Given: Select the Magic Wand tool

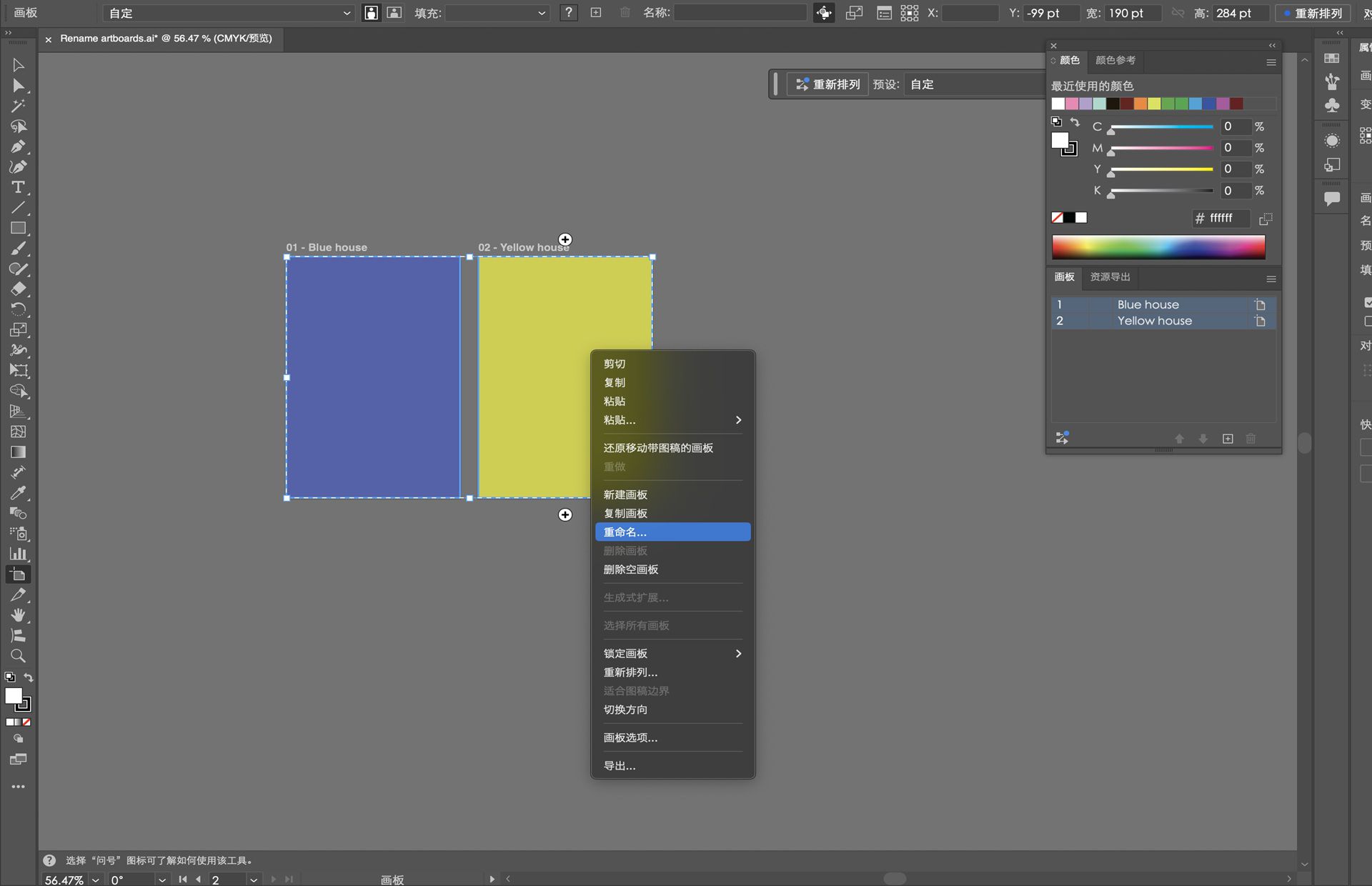Looking at the screenshot, I should click(18, 106).
